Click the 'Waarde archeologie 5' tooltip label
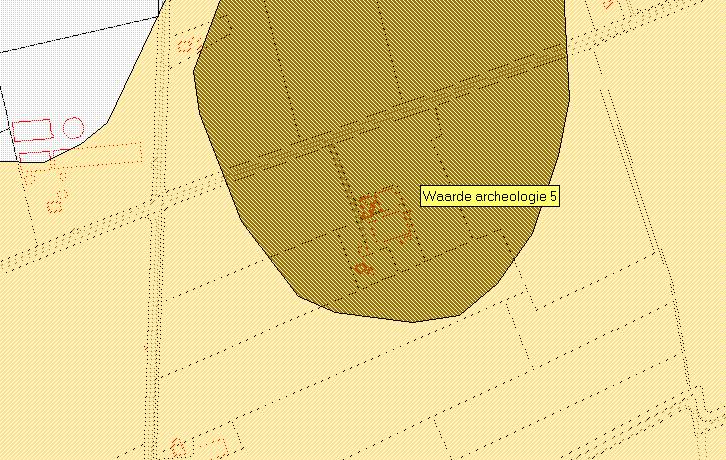Viewport: 726px width, 460px height. click(490, 196)
